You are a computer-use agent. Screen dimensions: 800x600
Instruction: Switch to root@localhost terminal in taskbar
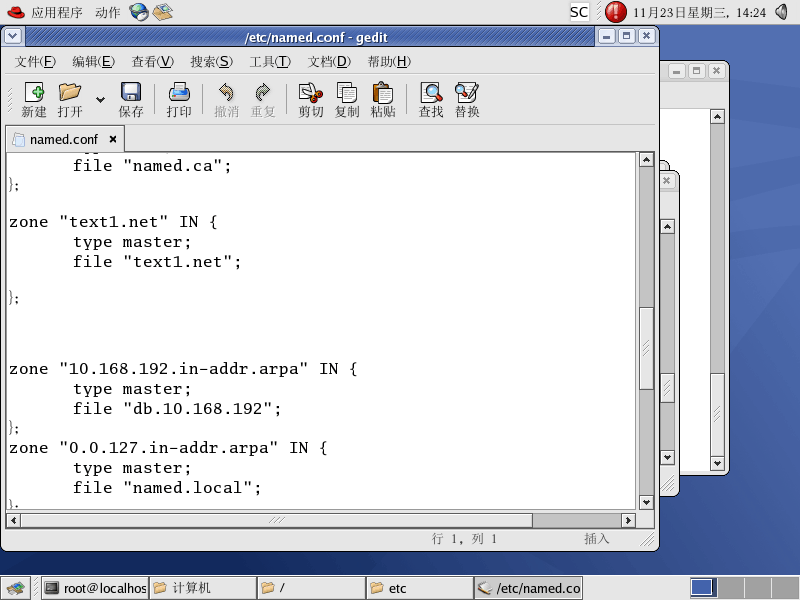pyautogui.click(x=95, y=588)
